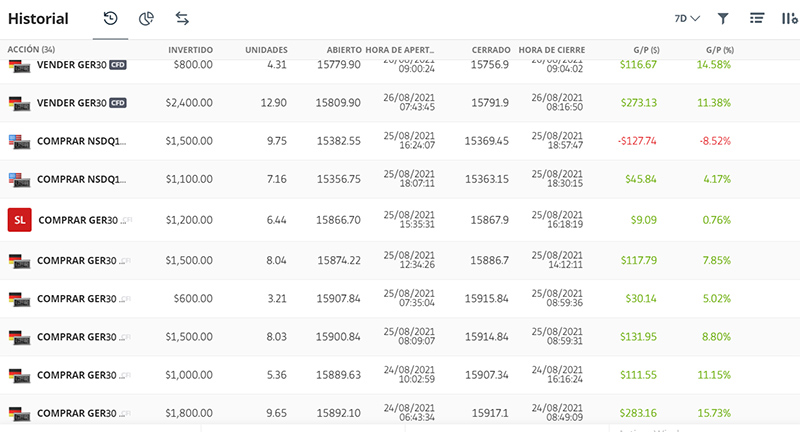The height and width of the screenshot is (432, 800).
Task: Sort by the G/P ($) column header
Action: coord(646,50)
